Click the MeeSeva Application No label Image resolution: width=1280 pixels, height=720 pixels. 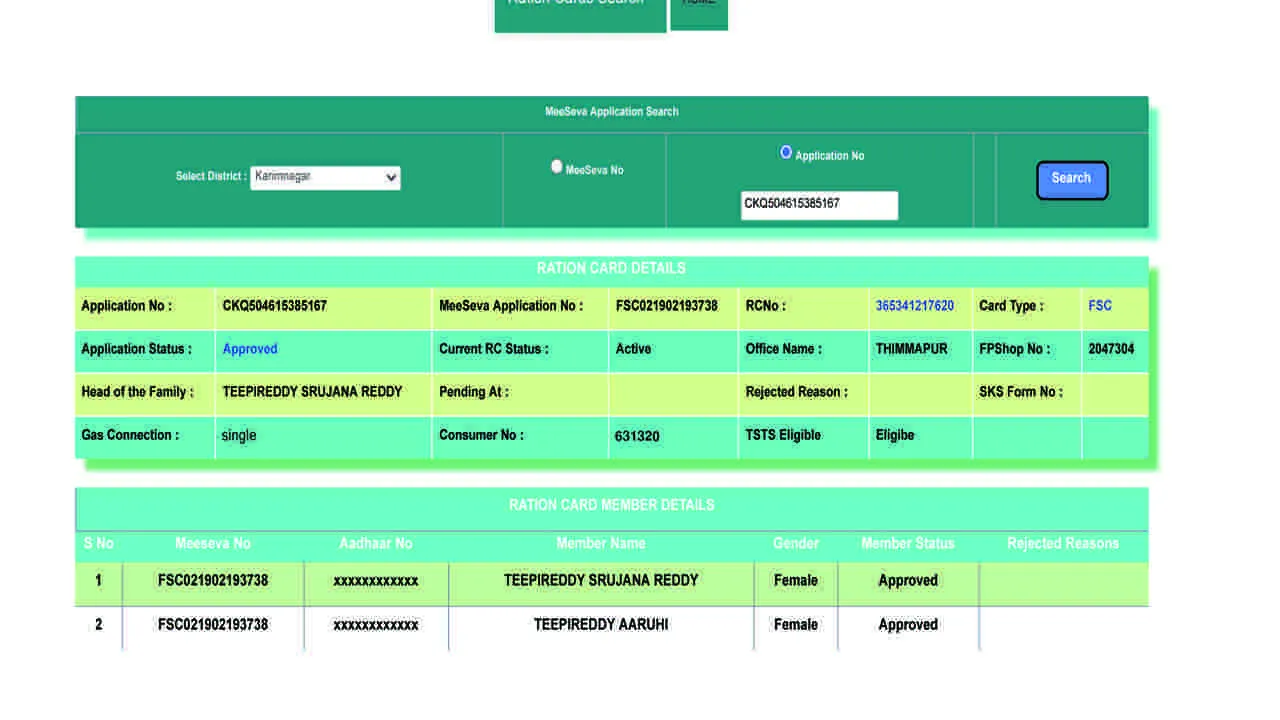(511, 306)
